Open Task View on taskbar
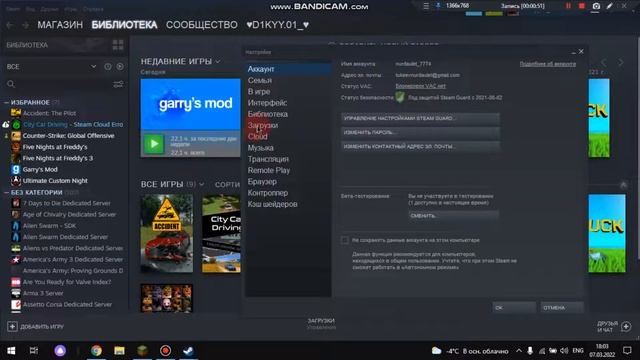Screen dimensions: 640x360 [34, 351]
